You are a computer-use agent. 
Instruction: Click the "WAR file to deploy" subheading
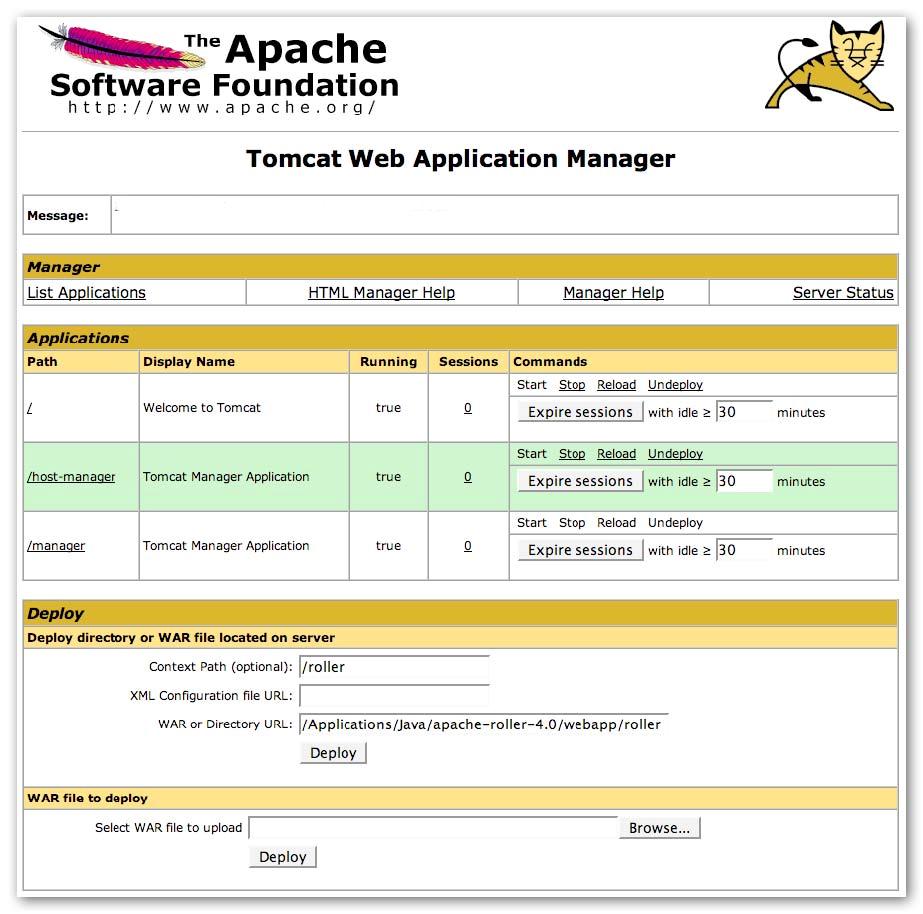tap(88, 798)
